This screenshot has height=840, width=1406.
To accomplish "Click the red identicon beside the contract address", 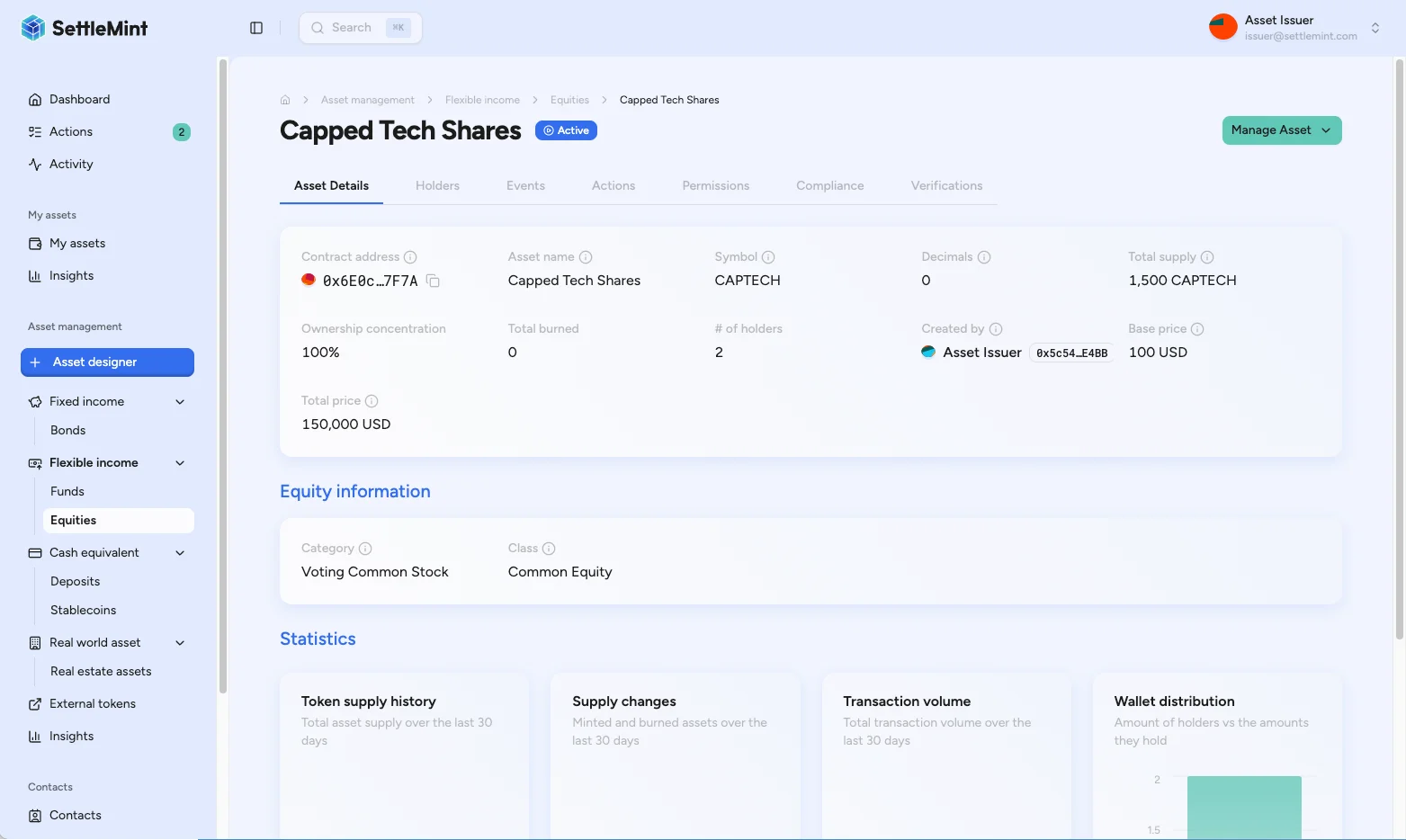I will click(309, 280).
